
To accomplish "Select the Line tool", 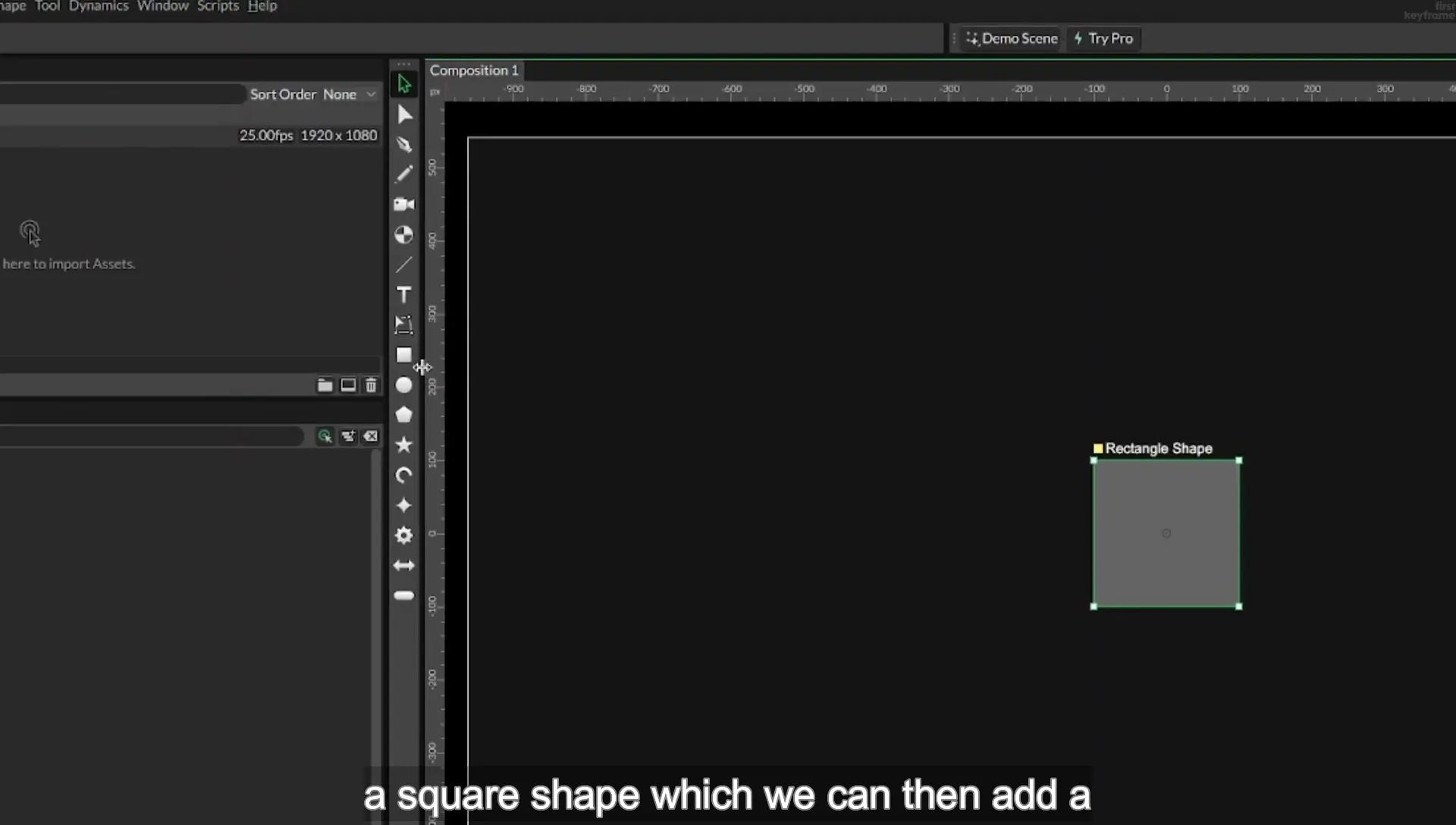I will click(x=404, y=265).
